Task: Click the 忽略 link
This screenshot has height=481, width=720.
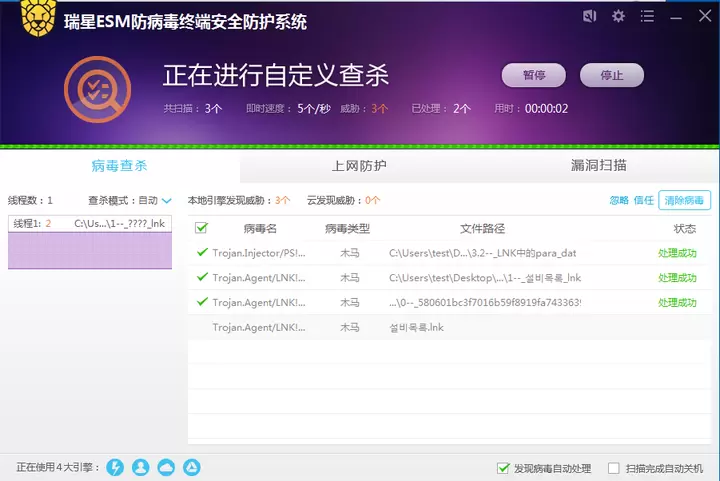Action: click(x=619, y=200)
